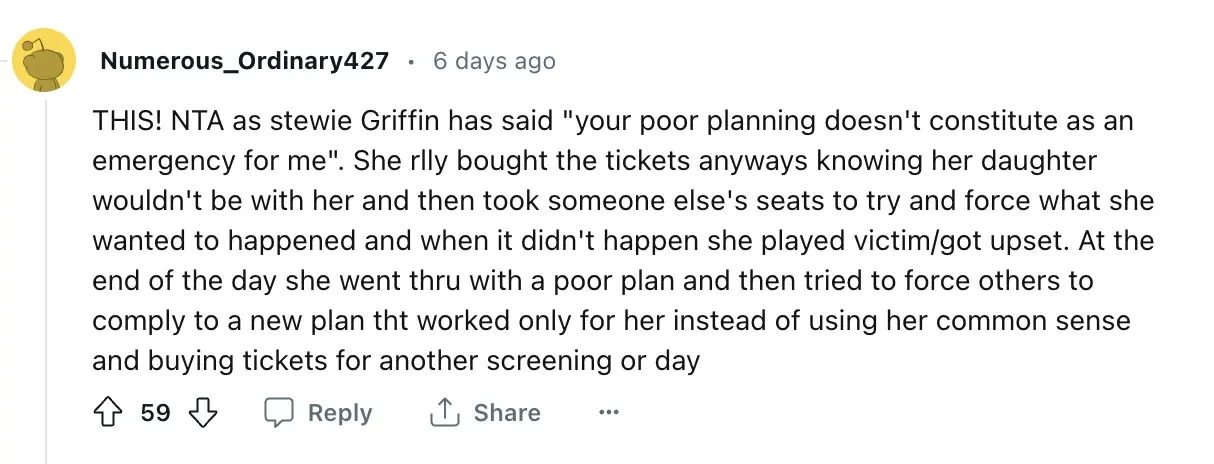Click the dot separator after the username
Viewport: 1214px width, 464px height.
(x=410, y=61)
